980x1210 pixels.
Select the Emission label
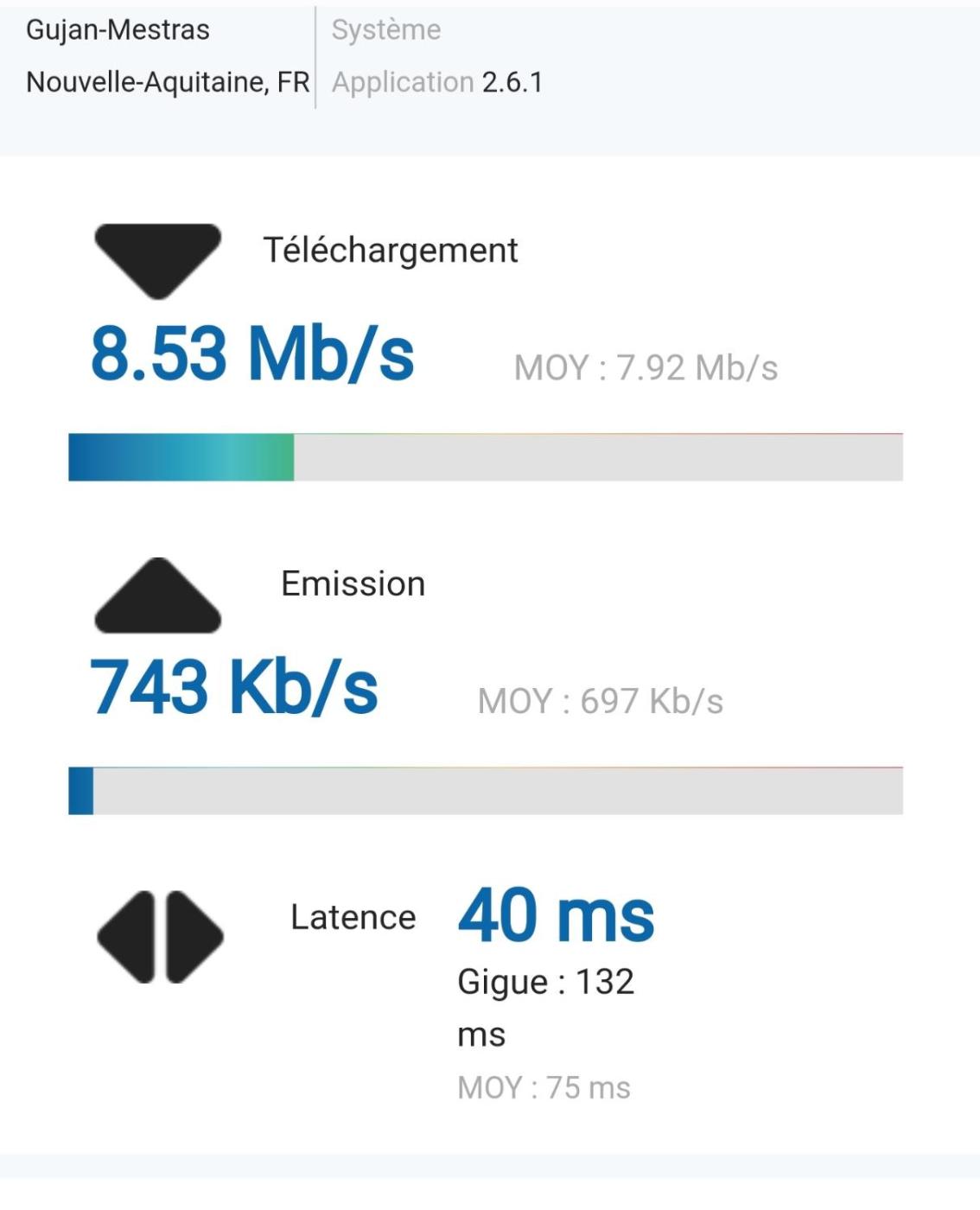pyautogui.click(x=353, y=584)
